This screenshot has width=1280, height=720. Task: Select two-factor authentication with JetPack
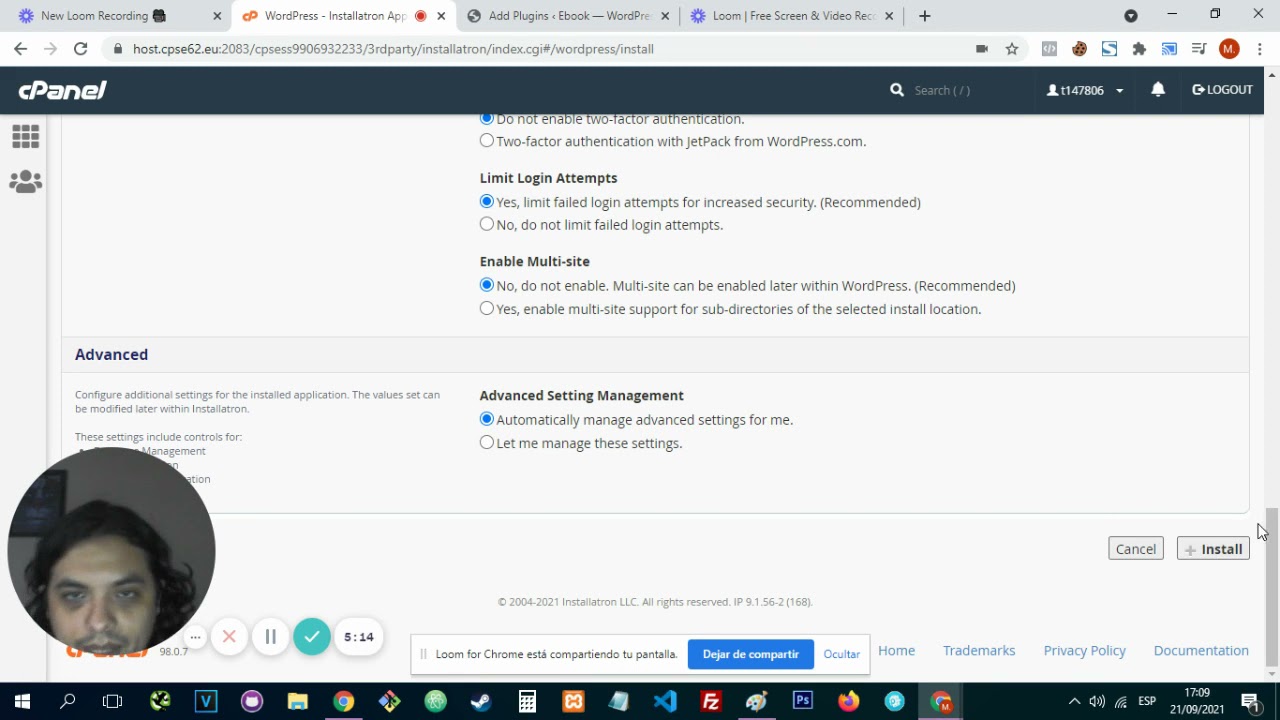[487, 141]
